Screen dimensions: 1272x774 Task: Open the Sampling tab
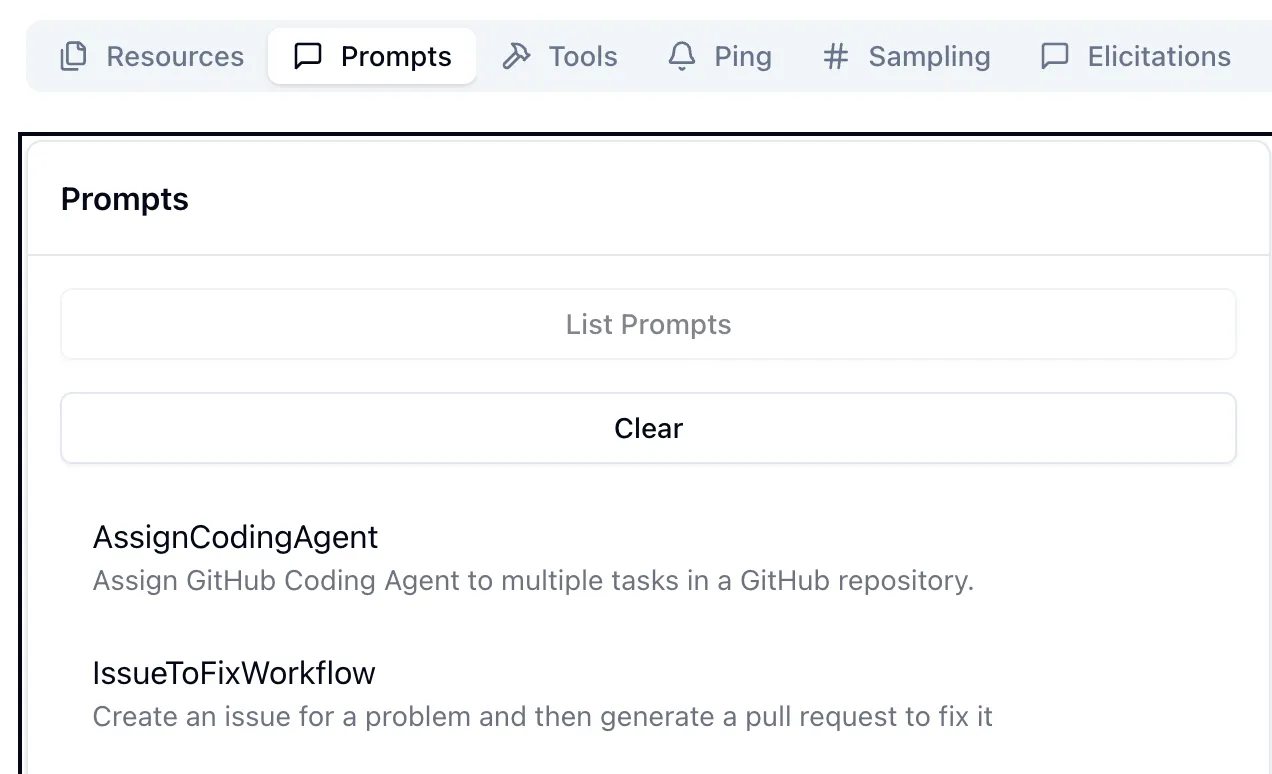click(x=929, y=57)
